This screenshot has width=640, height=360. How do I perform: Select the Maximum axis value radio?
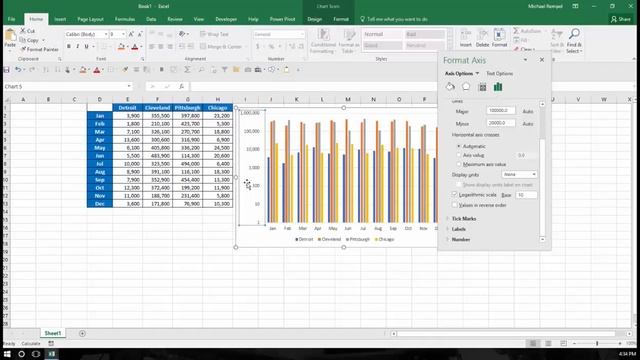click(459, 164)
